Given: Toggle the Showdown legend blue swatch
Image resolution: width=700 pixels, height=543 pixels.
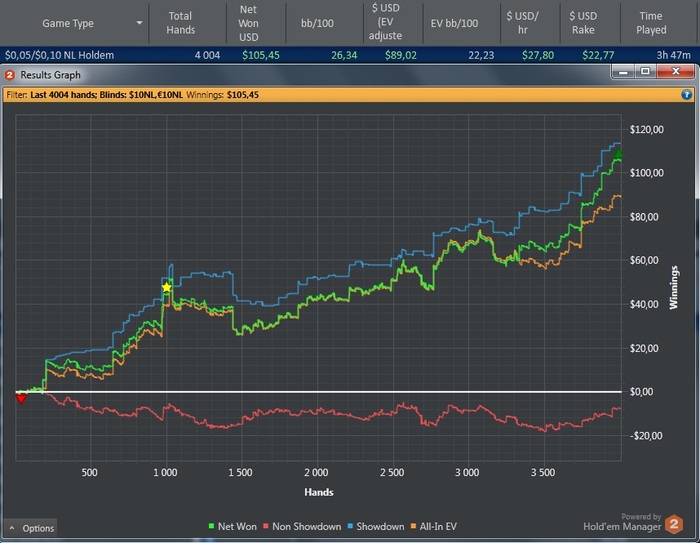Looking at the screenshot, I should (x=350, y=526).
